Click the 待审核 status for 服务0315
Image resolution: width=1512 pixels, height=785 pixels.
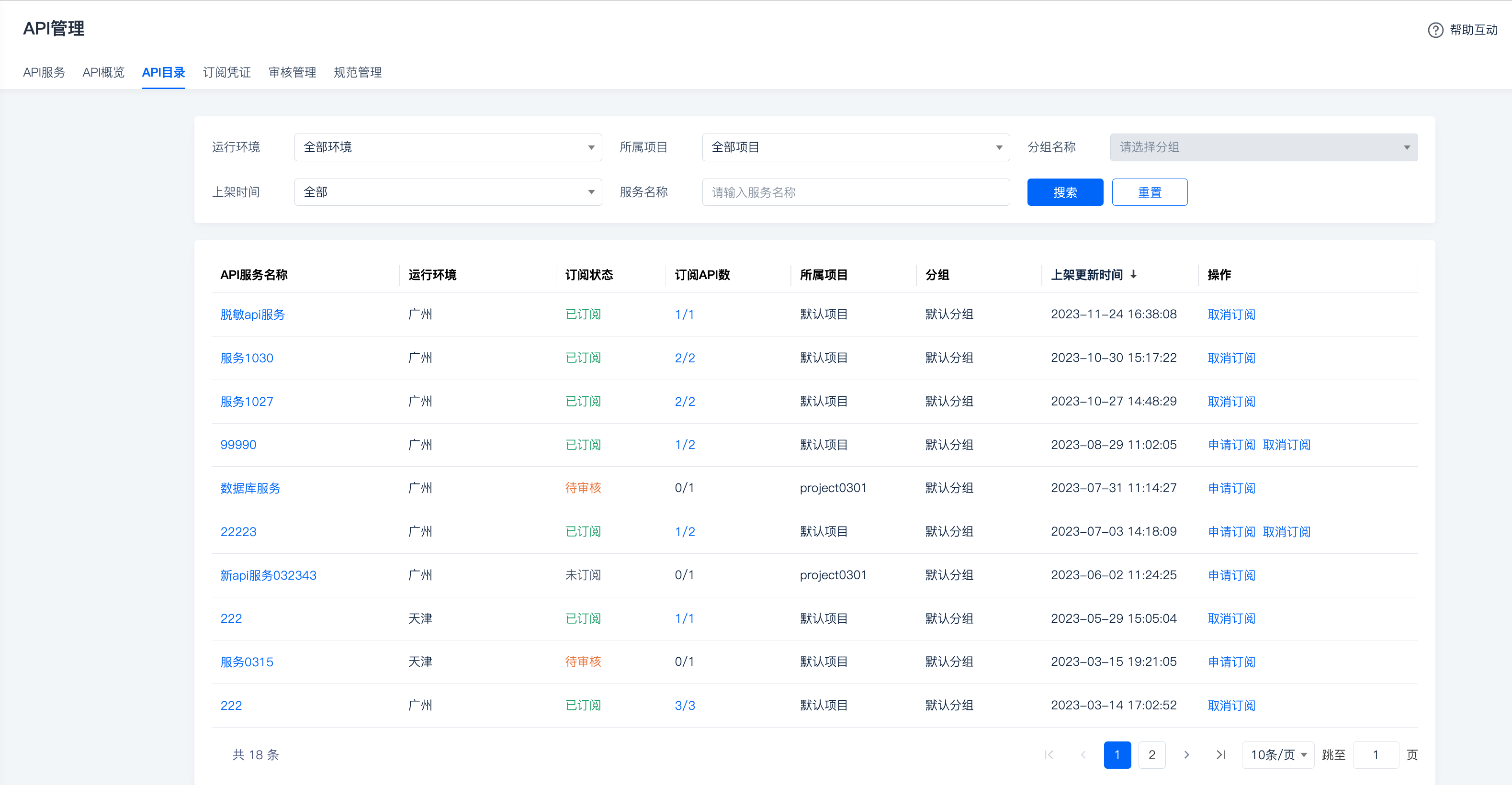583,662
